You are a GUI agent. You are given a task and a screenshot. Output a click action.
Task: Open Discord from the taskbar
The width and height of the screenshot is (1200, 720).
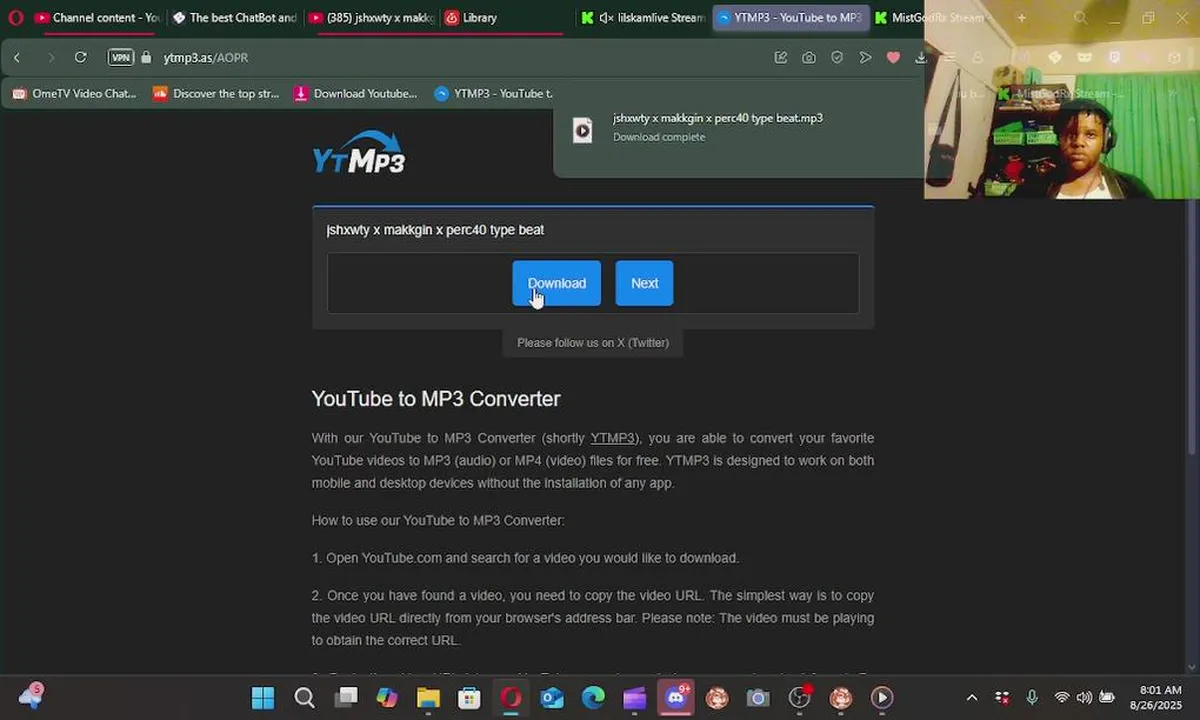pos(676,698)
